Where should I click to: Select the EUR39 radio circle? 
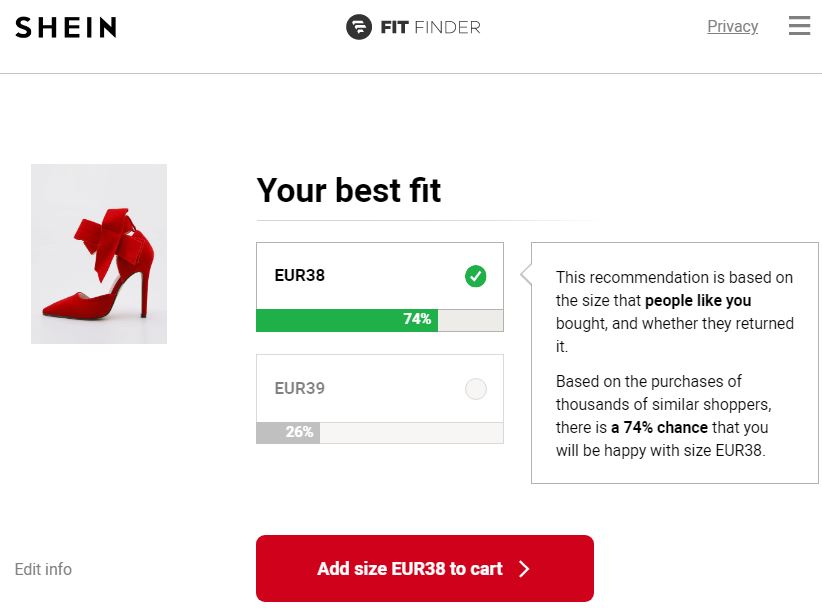pyautogui.click(x=475, y=389)
